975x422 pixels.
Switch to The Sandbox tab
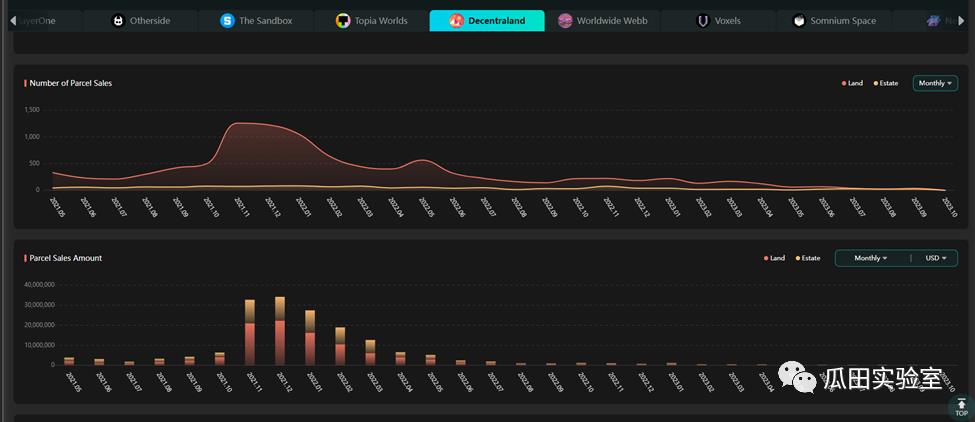coord(256,21)
